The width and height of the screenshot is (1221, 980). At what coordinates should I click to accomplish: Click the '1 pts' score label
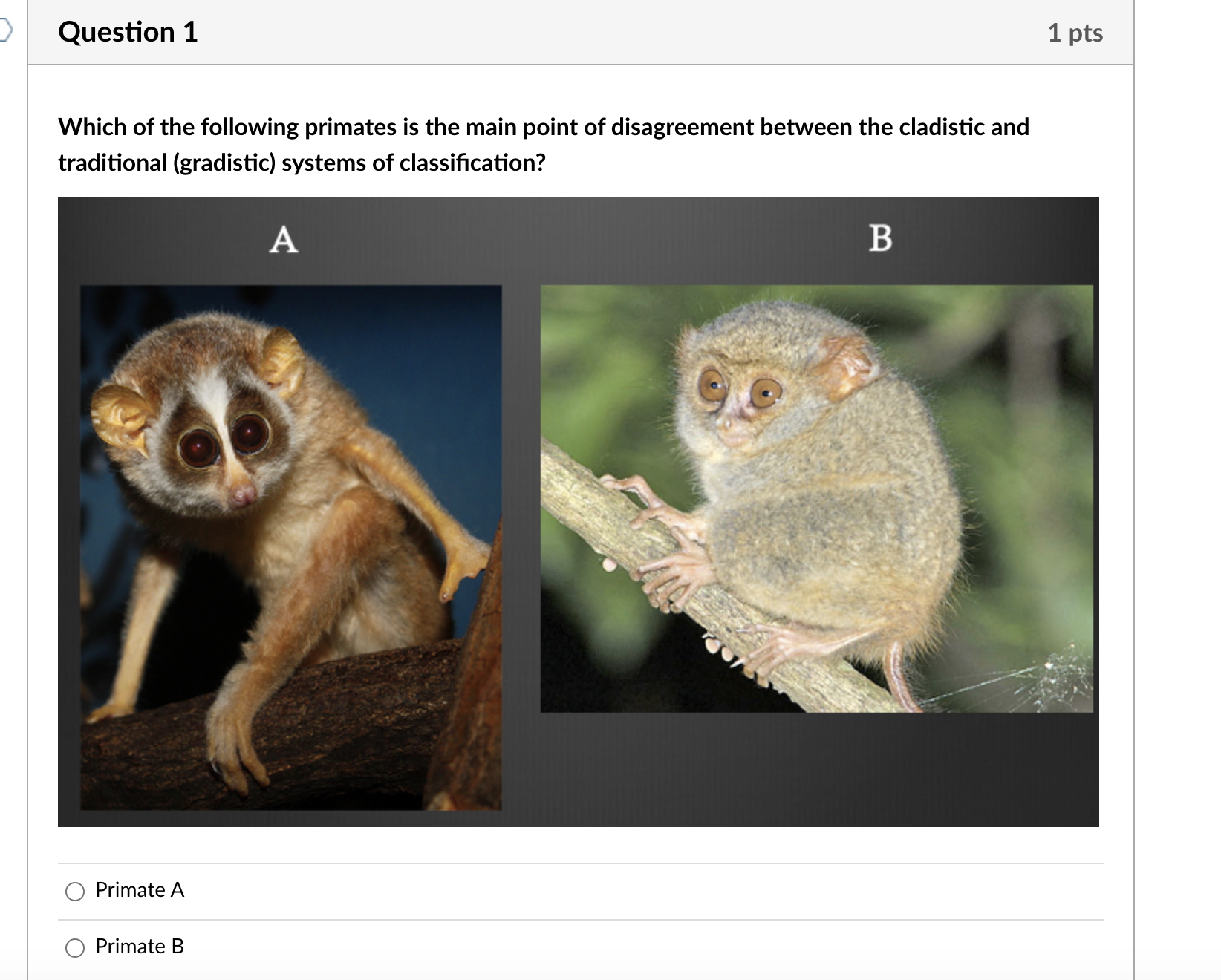pyautogui.click(x=1075, y=33)
